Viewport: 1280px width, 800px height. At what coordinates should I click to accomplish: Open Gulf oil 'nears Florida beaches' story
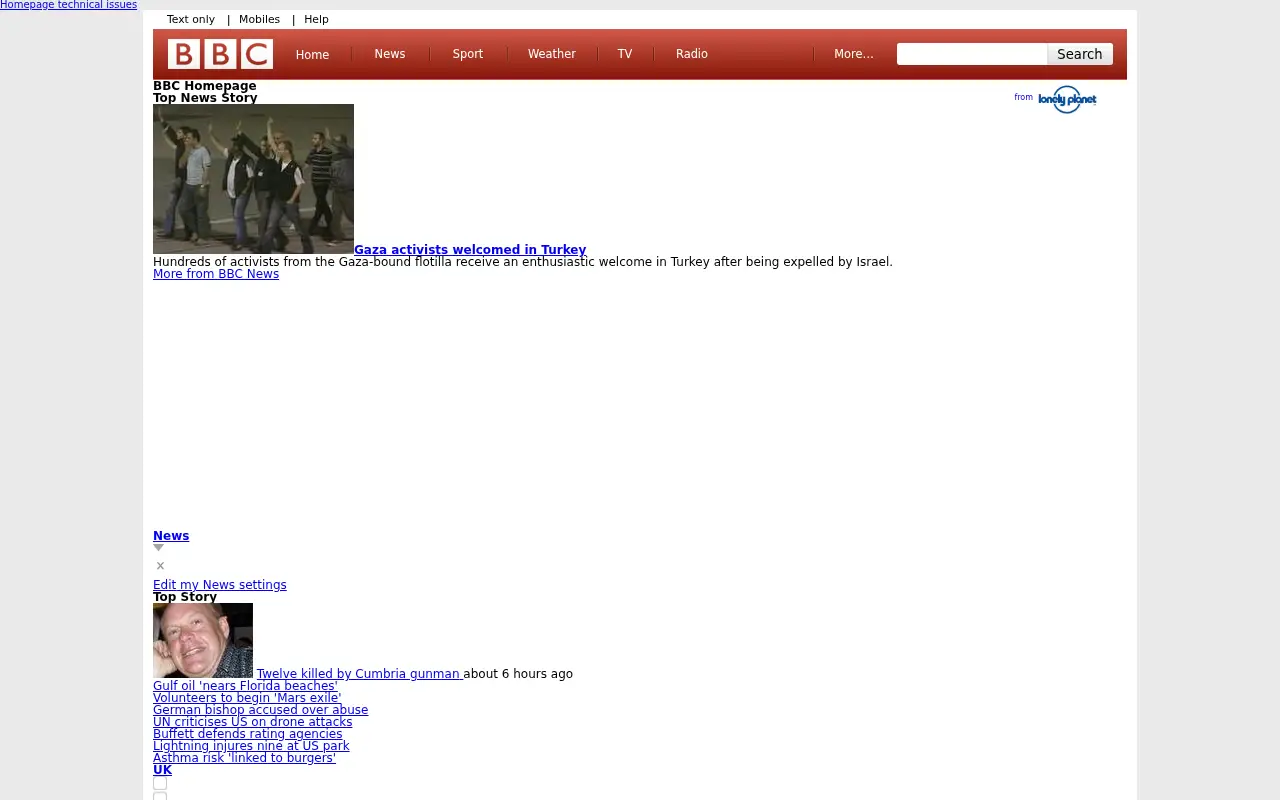[x=245, y=686]
